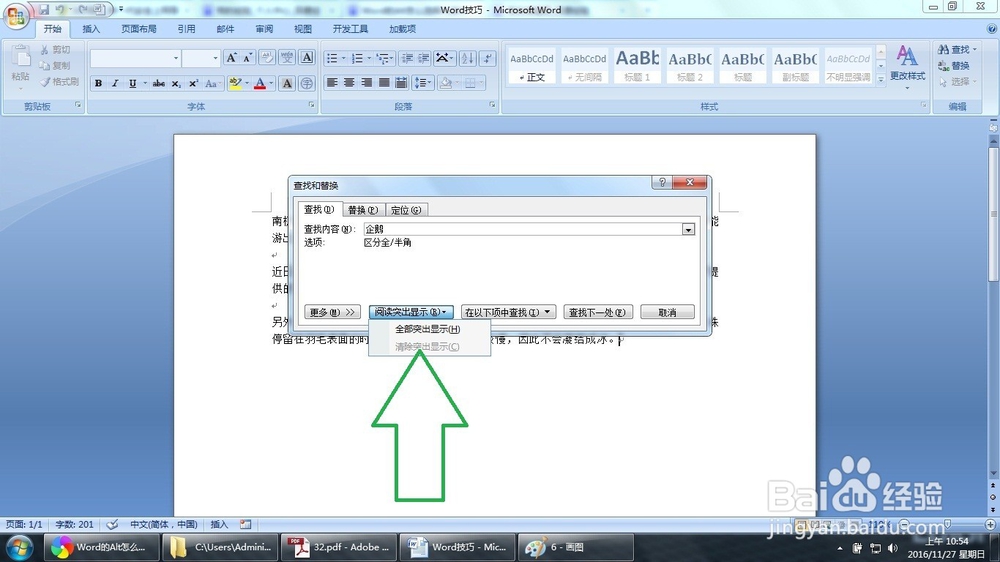Open the Insert ribbon tab
The height and width of the screenshot is (562, 1000).
click(x=91, y=29)
